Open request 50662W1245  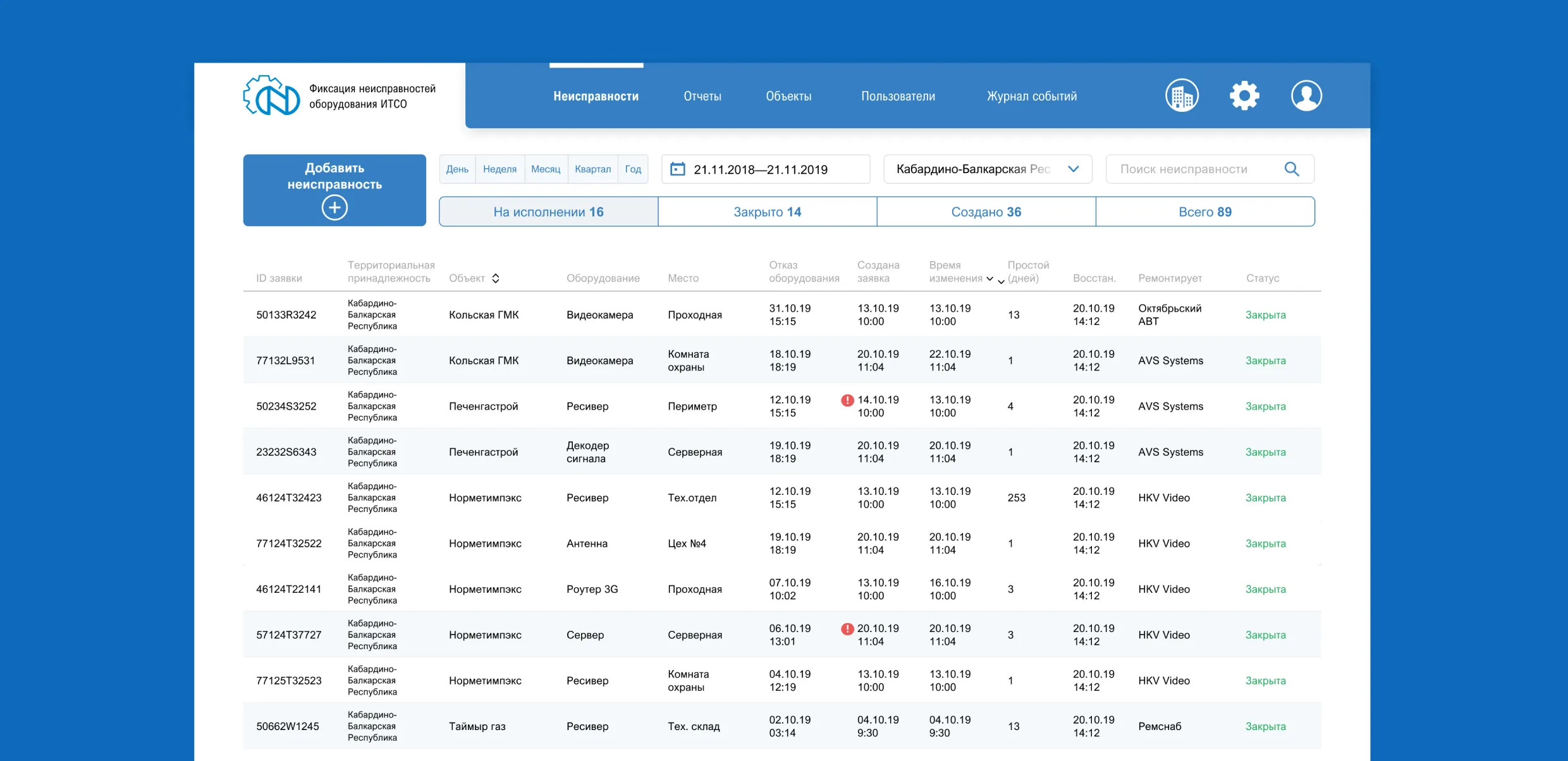(x=287, y=726)
